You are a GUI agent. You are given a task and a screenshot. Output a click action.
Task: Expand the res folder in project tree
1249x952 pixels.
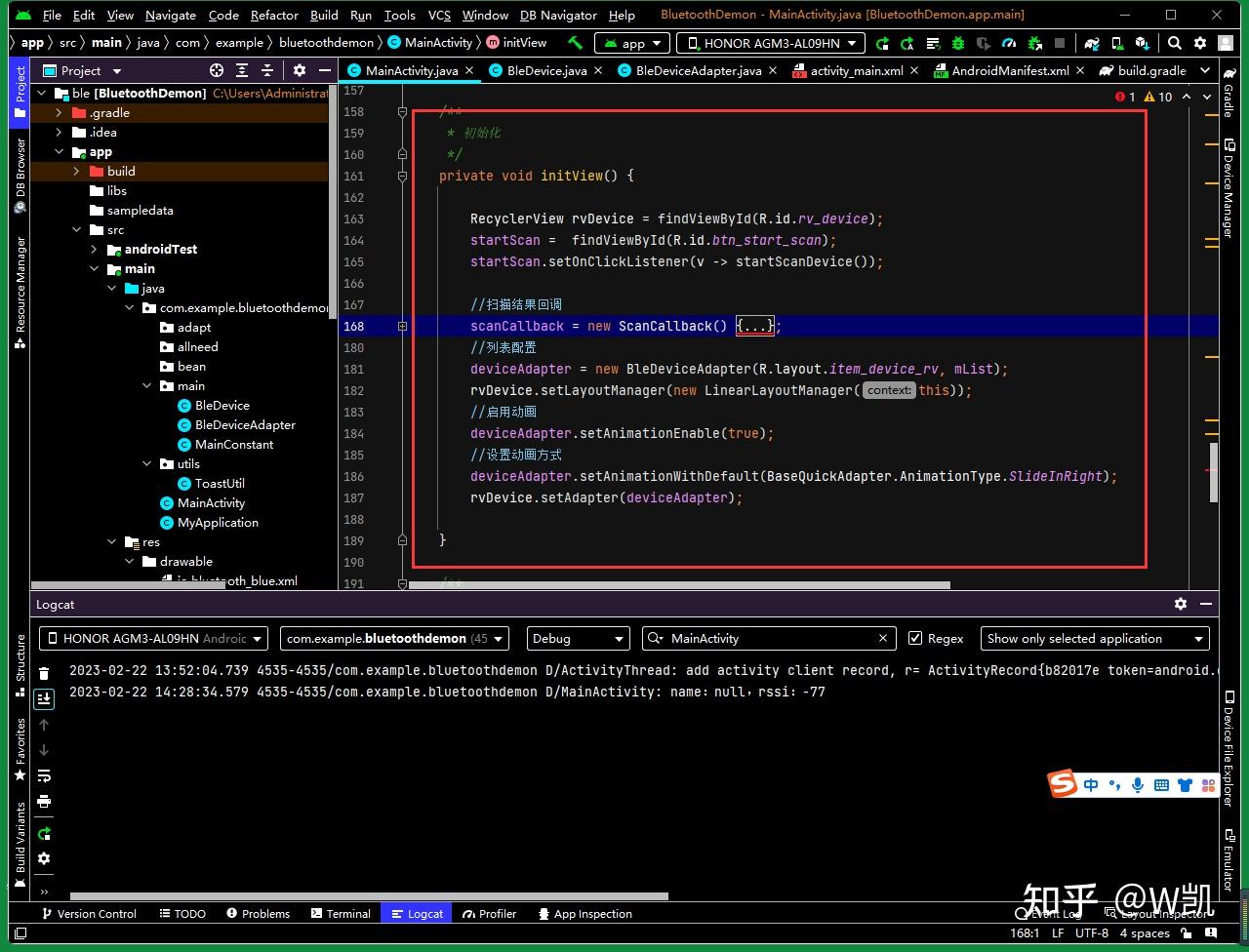coord(113,541)
